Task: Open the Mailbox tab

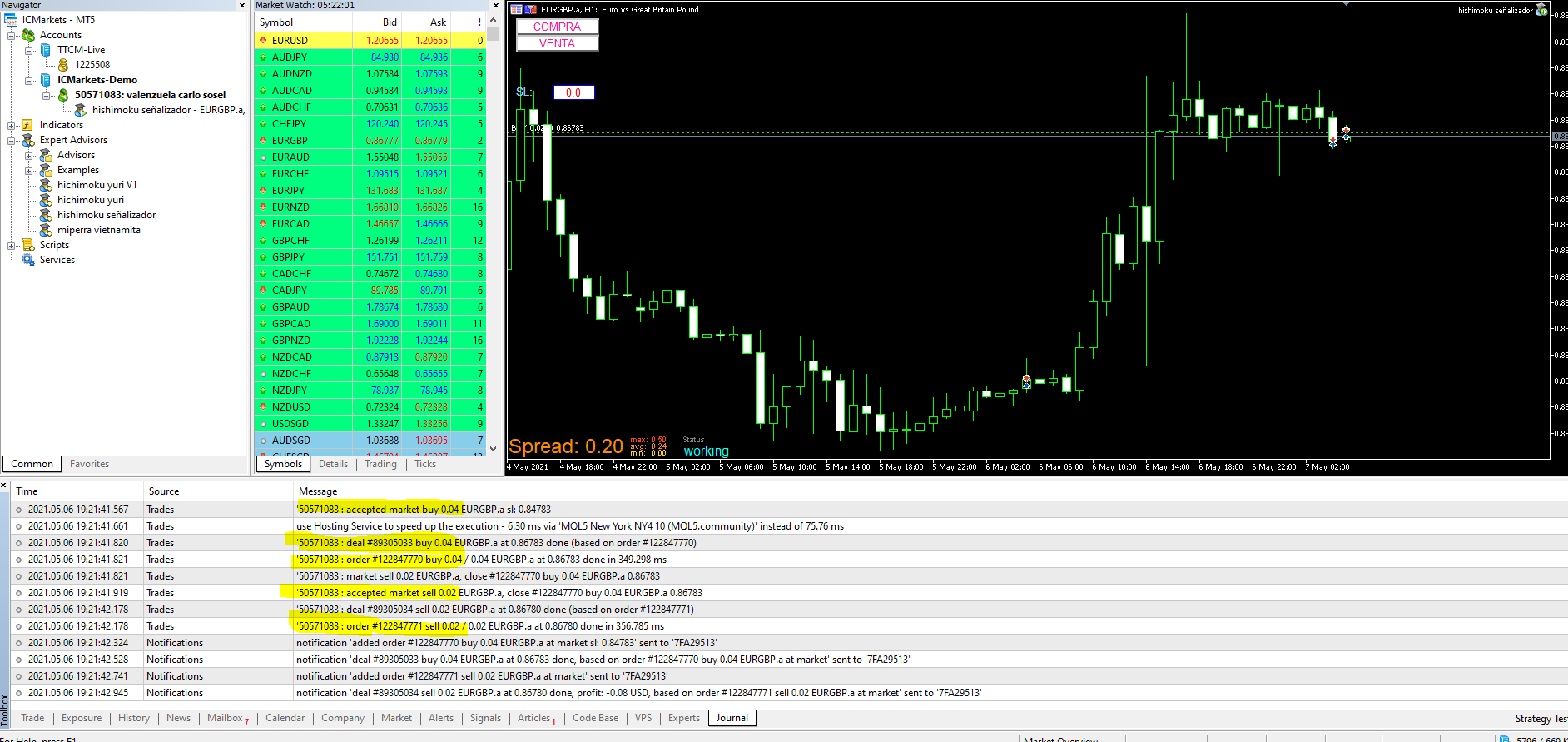Action: click(226, 718)
